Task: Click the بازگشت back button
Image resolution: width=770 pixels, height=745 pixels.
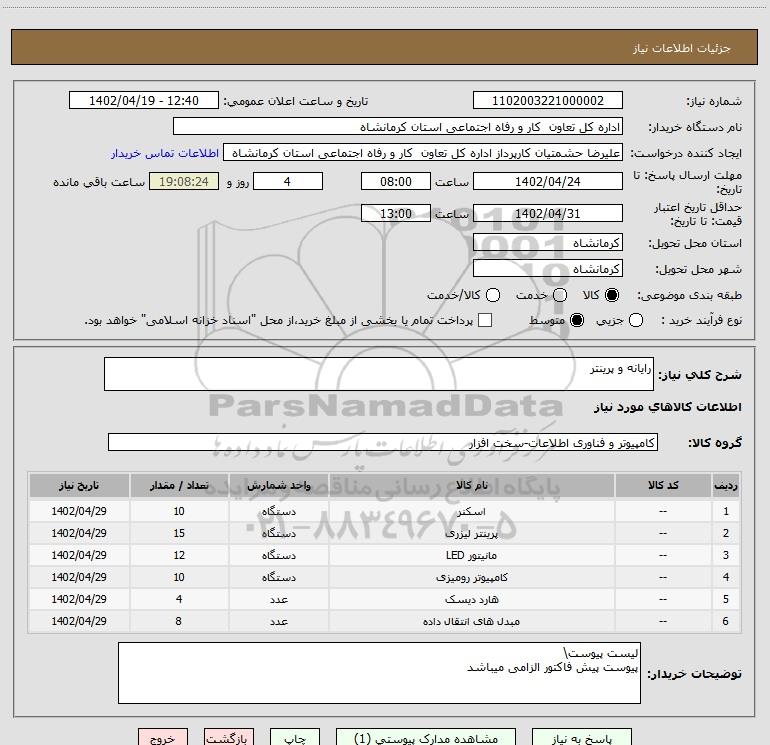Action: click(x=229, y=738)
